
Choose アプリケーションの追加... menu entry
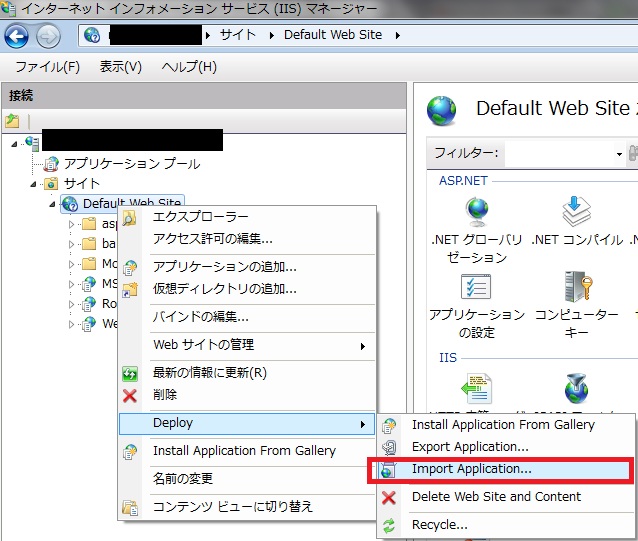coord(247,267)
